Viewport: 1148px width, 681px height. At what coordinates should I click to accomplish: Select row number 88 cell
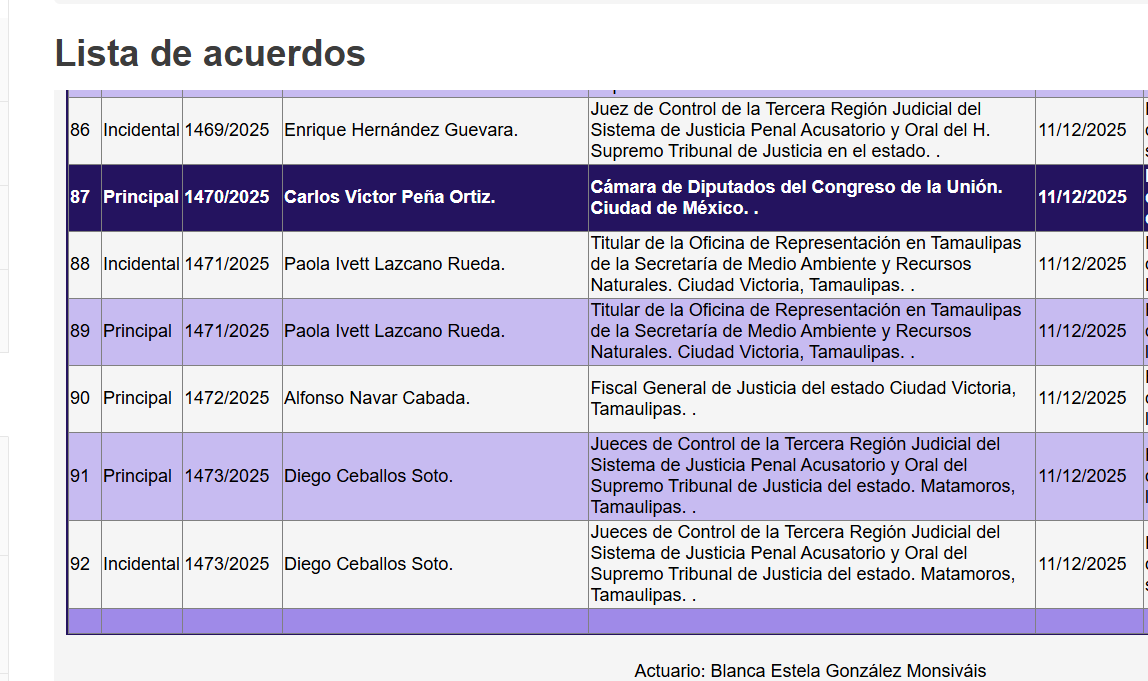click(80, 264)
